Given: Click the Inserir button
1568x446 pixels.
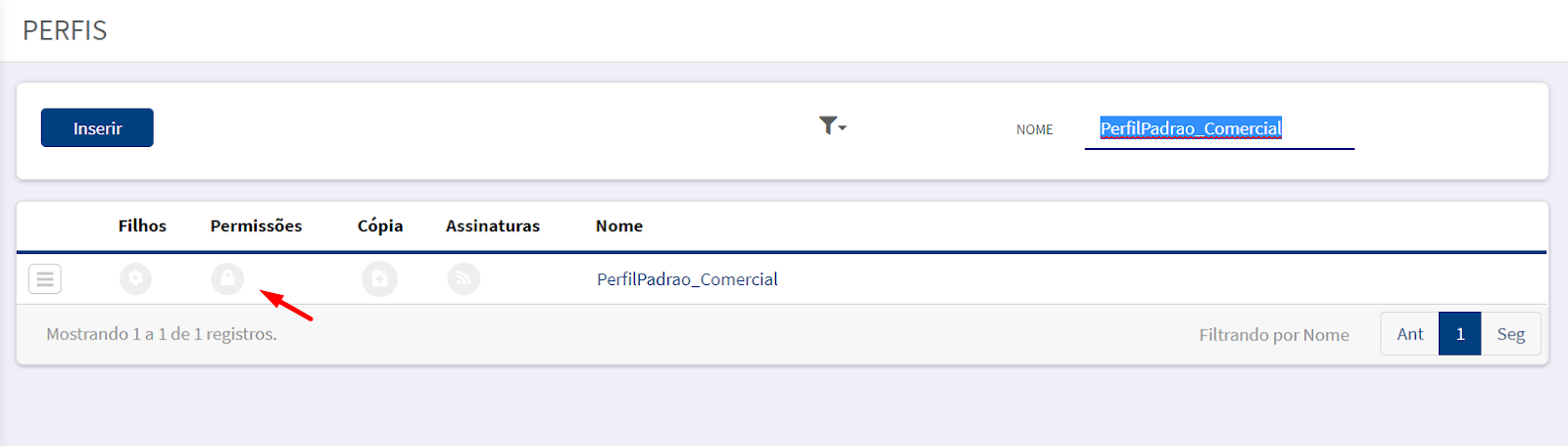Looking at the screenshot, I should (97, 127).
